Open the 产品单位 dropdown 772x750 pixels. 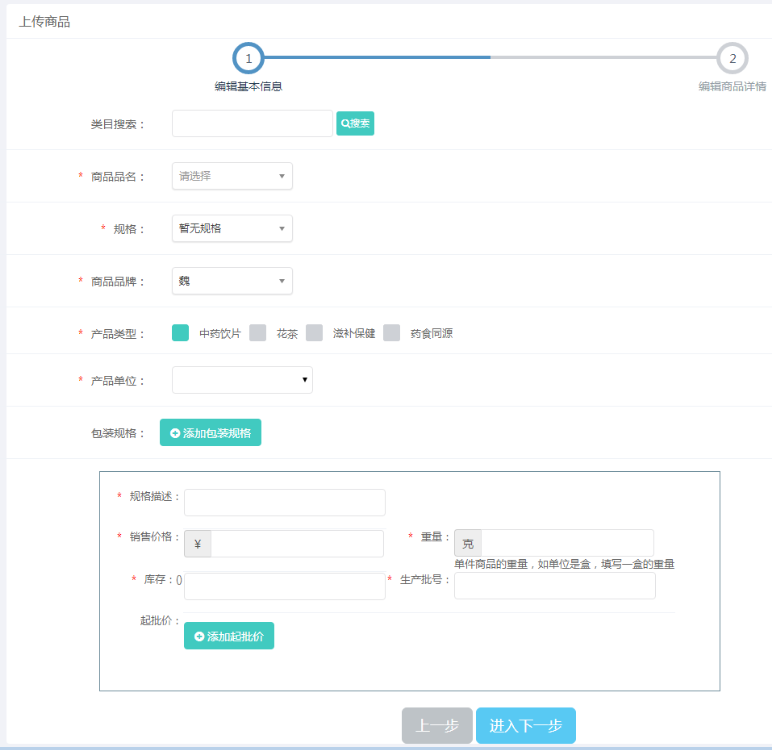(x=242, y=380)
